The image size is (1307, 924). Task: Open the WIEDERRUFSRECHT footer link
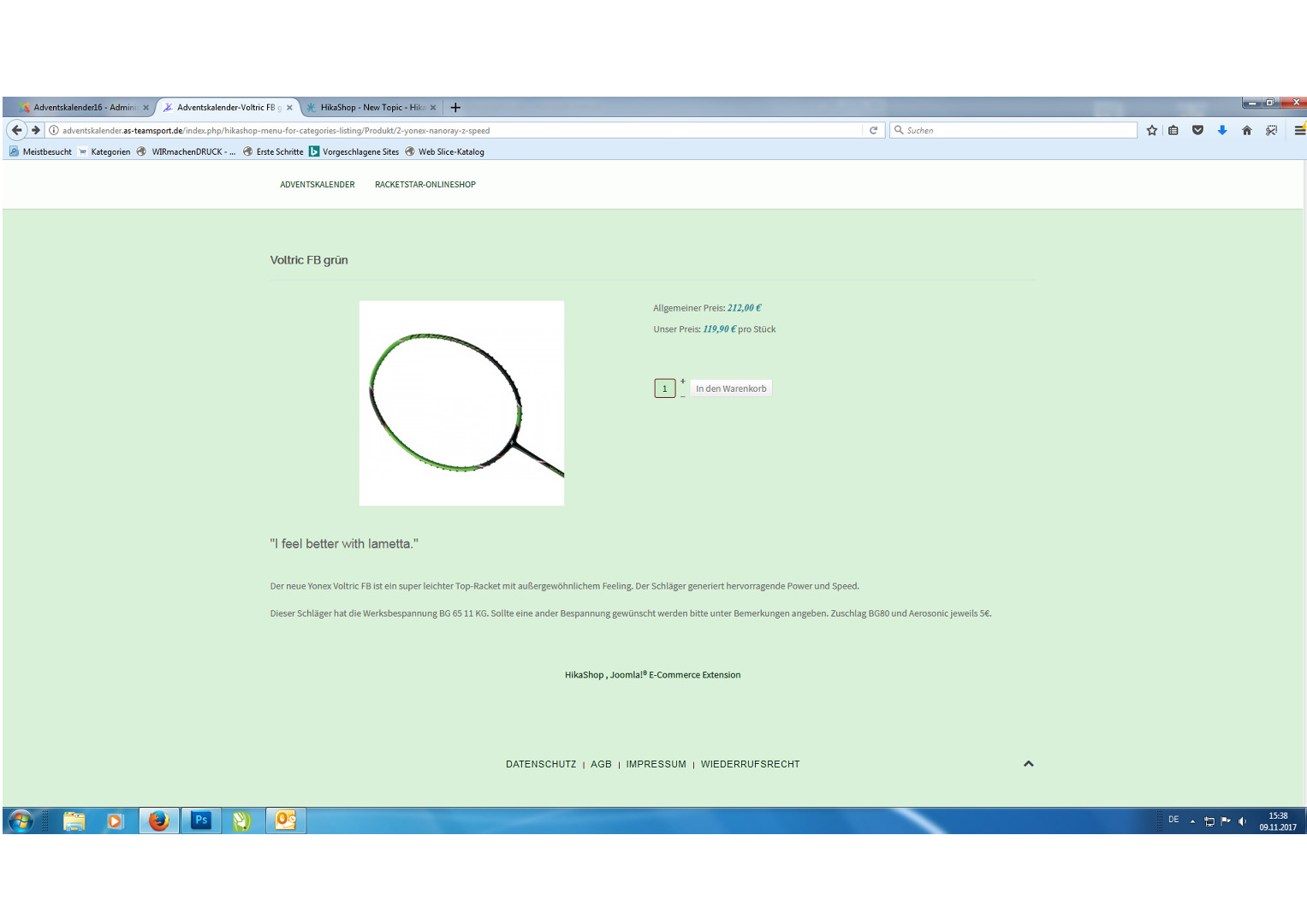click(x=750, y=764)
